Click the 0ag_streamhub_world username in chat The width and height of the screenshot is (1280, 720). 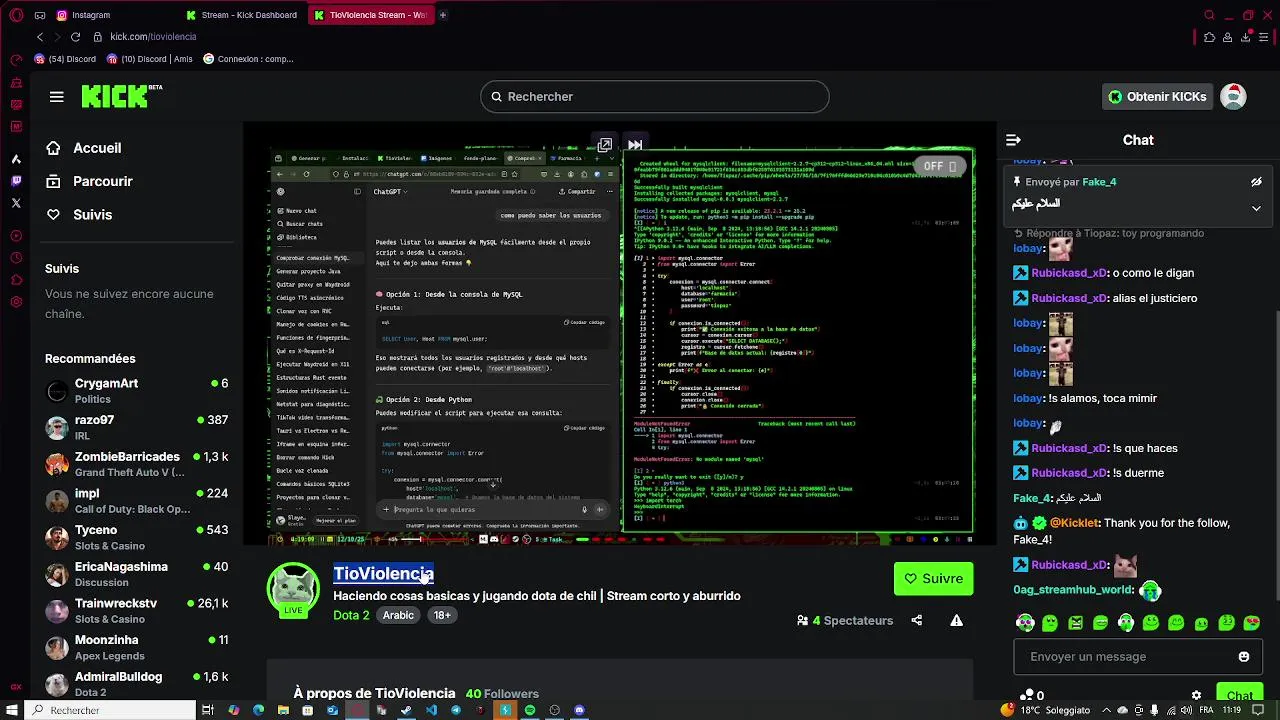(x=1073, y=590)
